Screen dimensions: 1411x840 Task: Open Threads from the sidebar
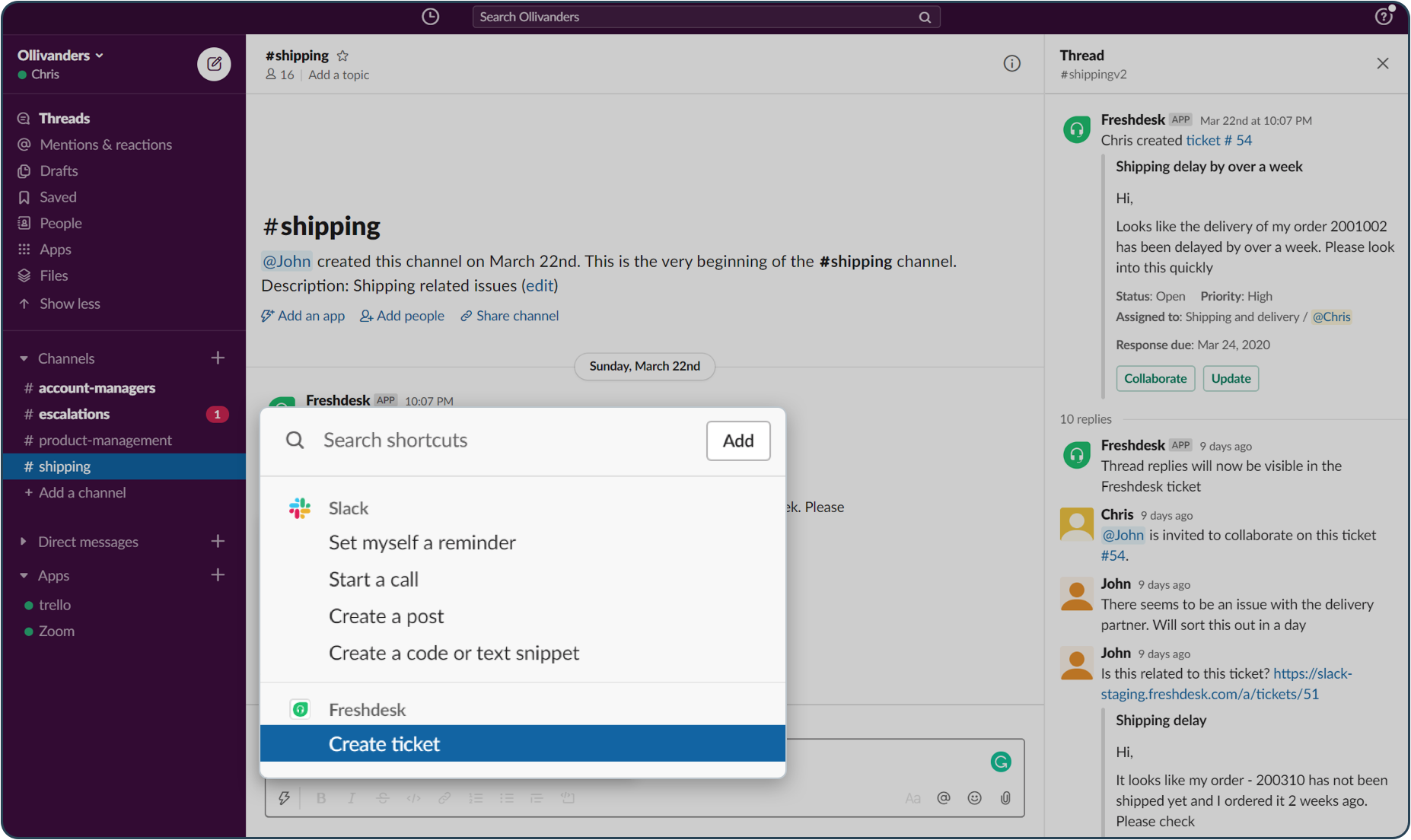coord(64,118)
